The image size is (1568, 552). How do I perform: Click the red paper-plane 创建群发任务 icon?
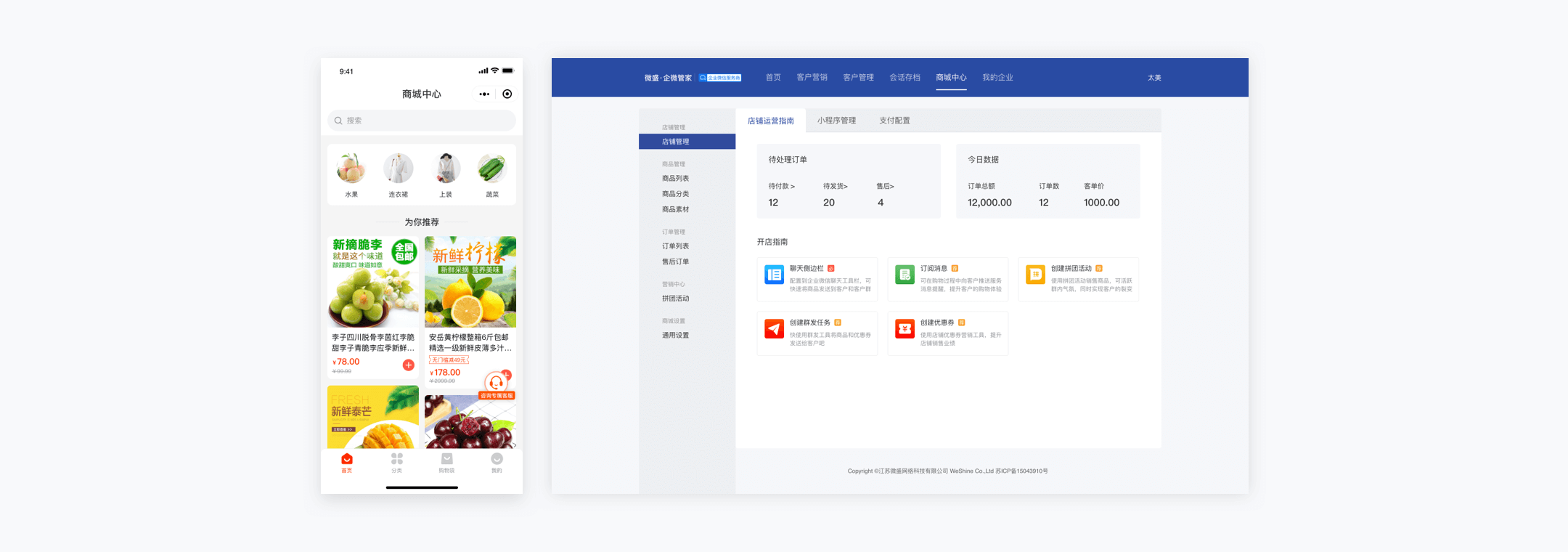point(774,329)
